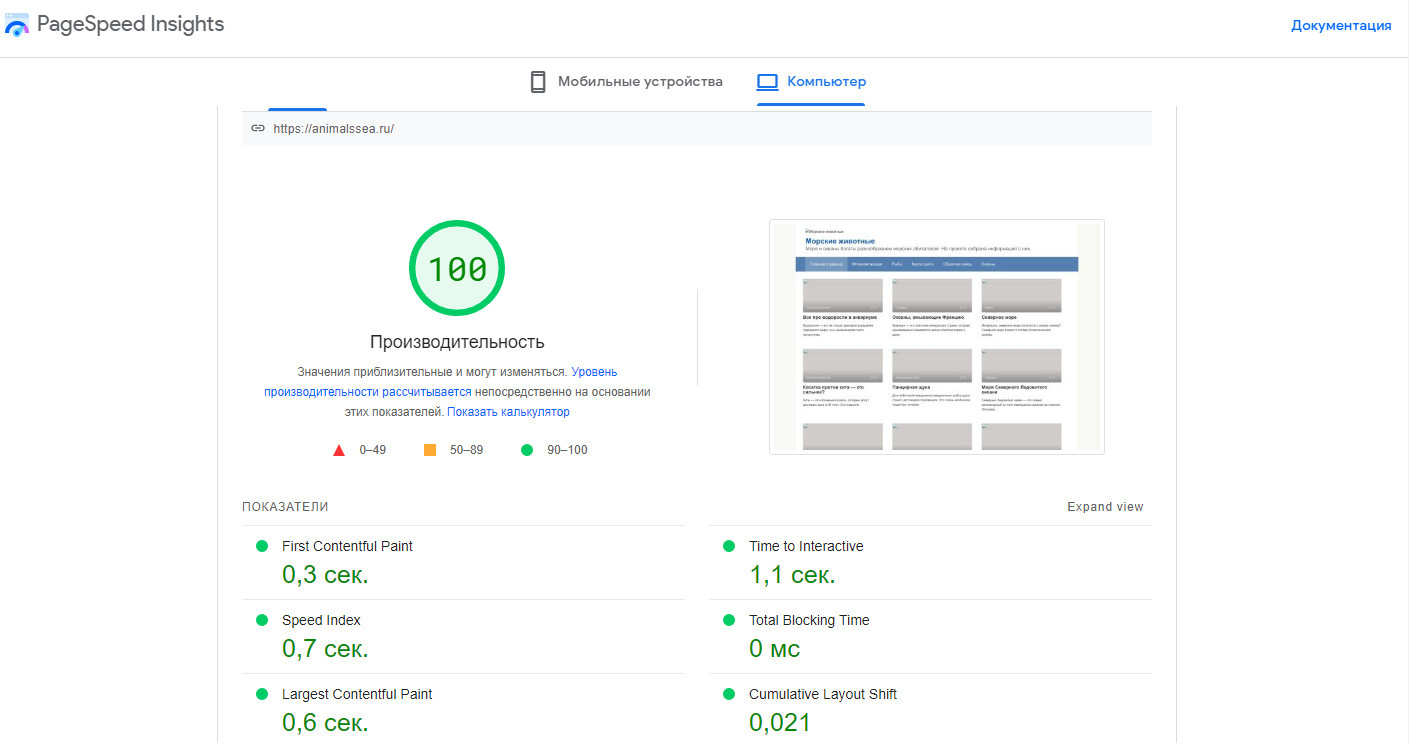Click the mobile phone device icon

[538, 82]
